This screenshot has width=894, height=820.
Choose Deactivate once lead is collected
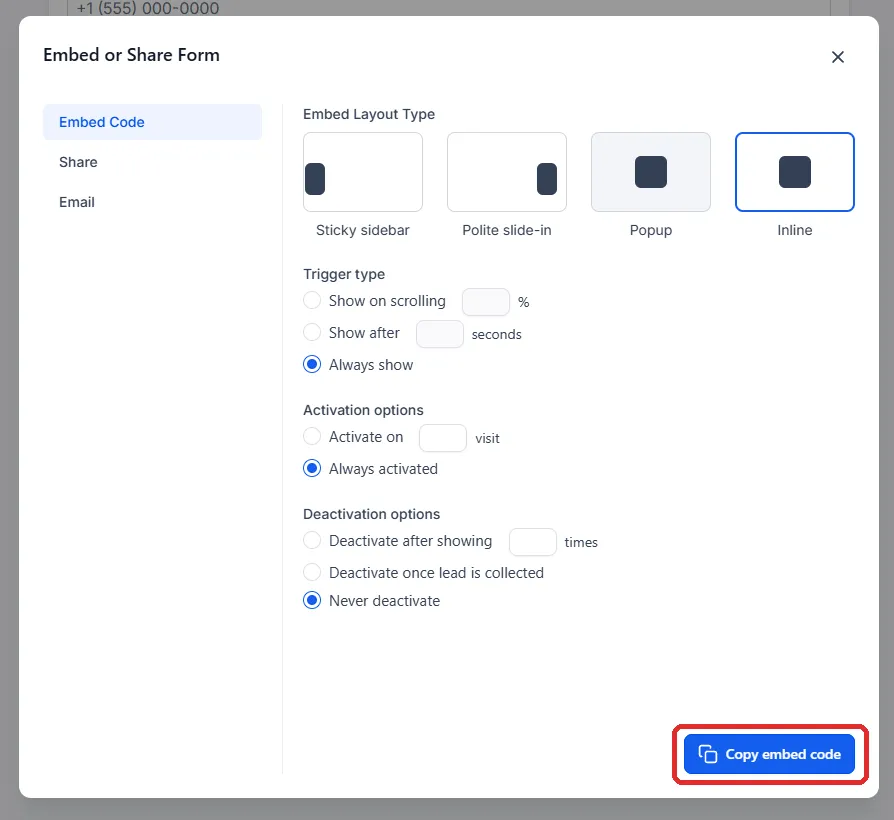click(x=312, y=572)
